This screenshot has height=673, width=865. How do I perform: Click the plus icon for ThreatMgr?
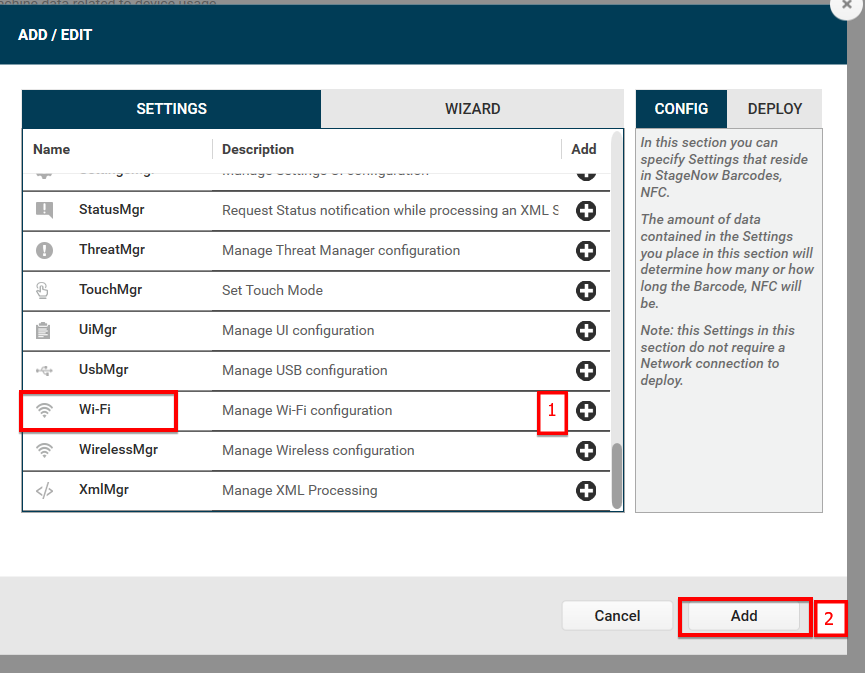pyautogui.click(x=586, y=251)
